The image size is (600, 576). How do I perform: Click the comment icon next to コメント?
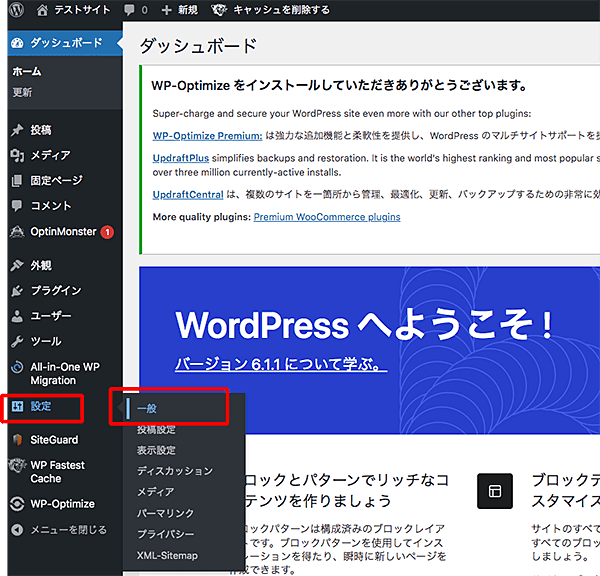17,206
